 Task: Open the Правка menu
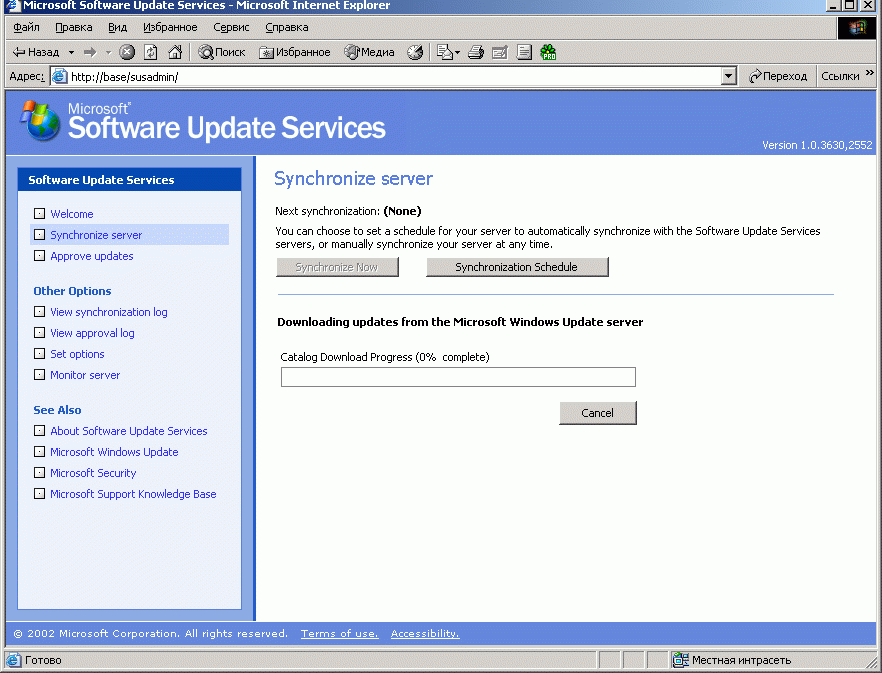click(x=74, y=27)
